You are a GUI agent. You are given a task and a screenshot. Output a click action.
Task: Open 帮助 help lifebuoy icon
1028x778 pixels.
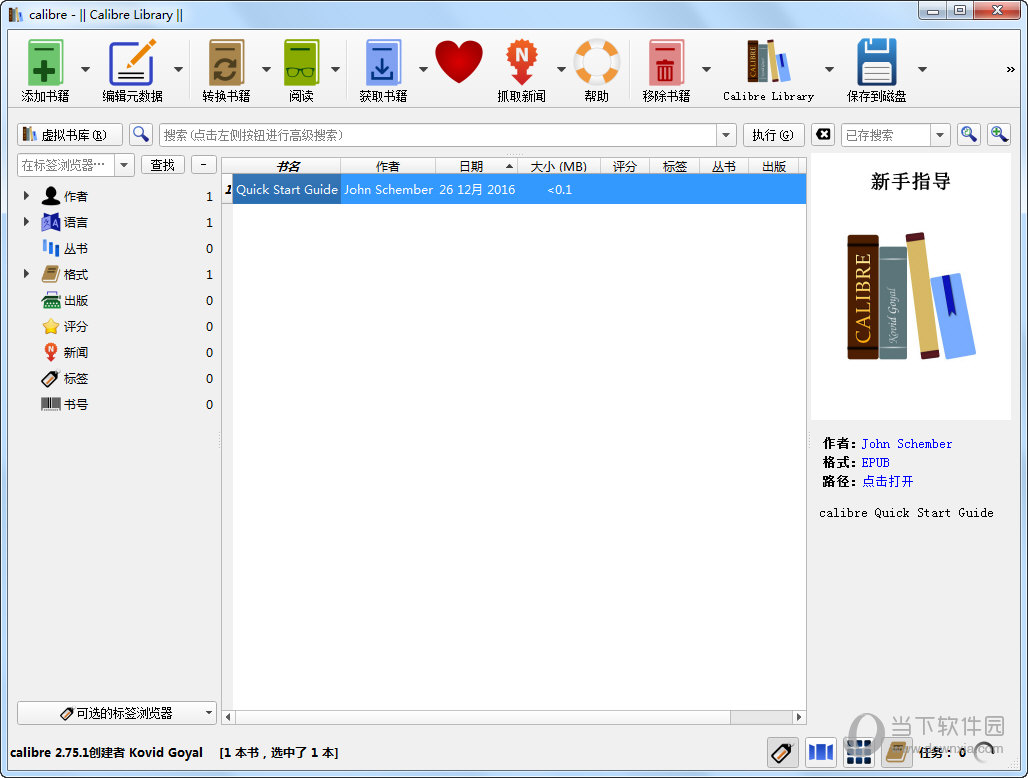tap(597, 62)
